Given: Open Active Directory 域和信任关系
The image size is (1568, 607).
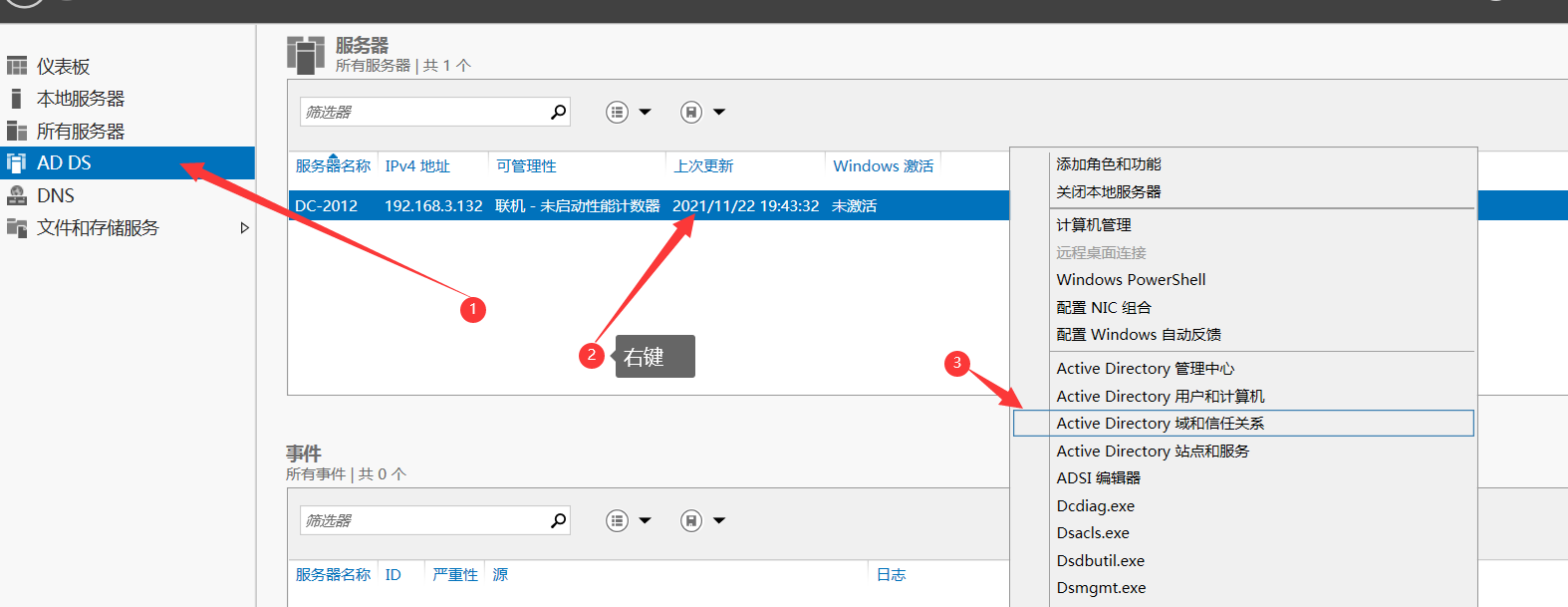Looking at the screenshot, I should pyautogui.click(x=1243, y=424).
